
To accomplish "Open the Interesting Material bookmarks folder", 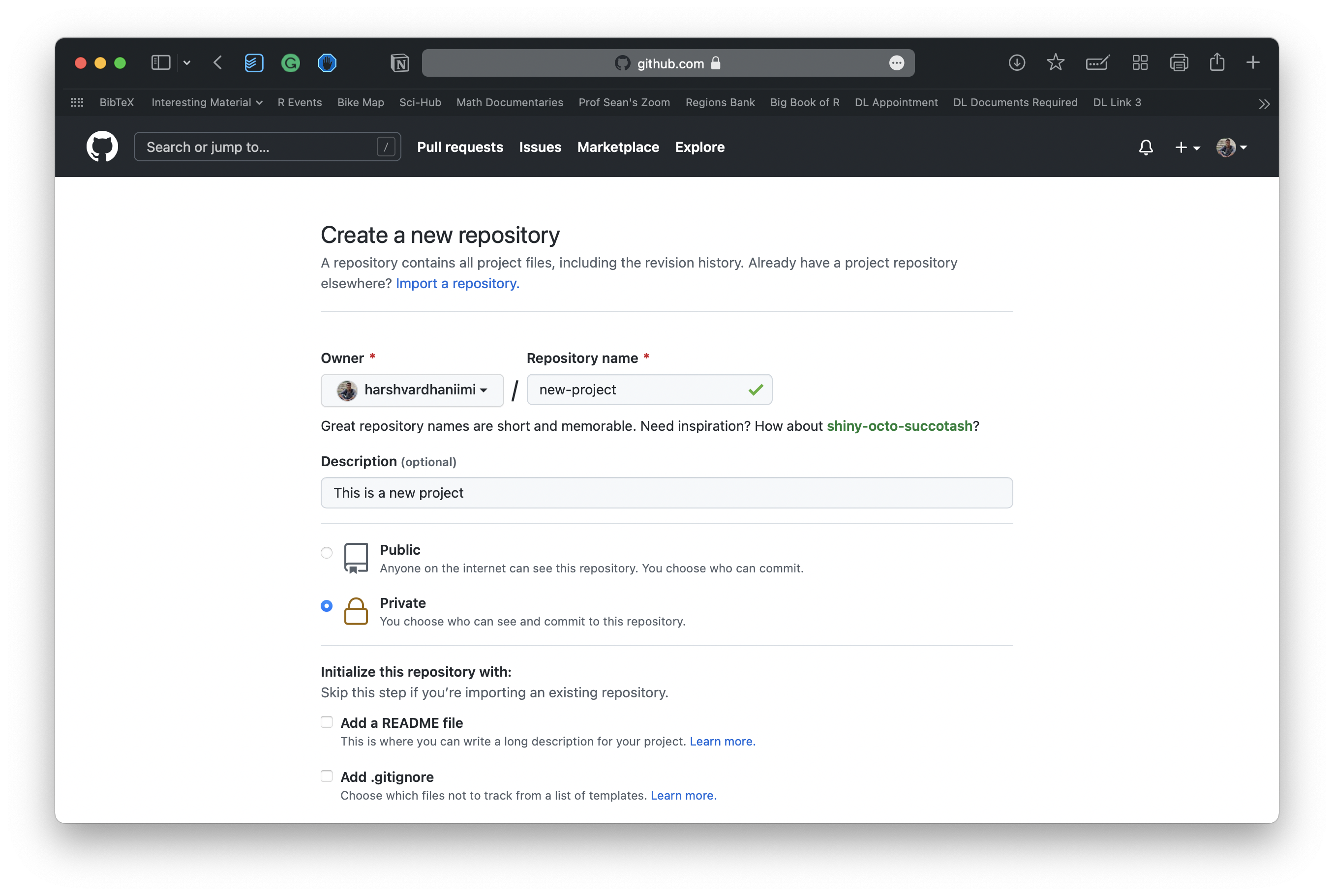I will tap(206, 102).
